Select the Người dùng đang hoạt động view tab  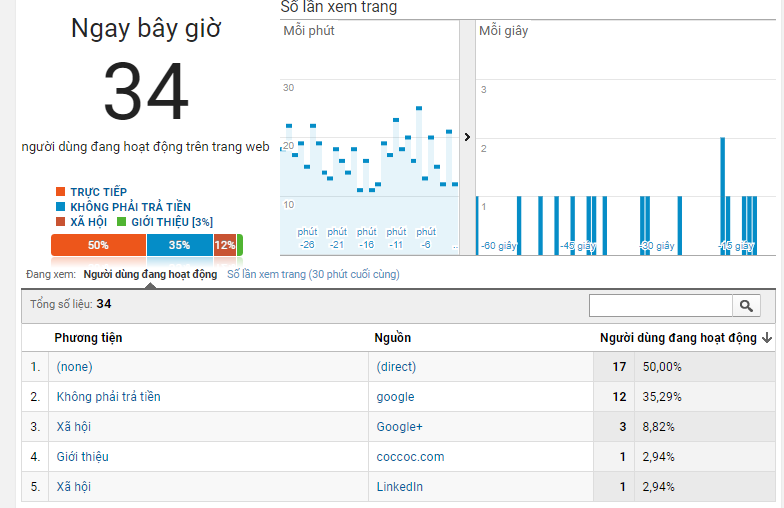point(150,274)
